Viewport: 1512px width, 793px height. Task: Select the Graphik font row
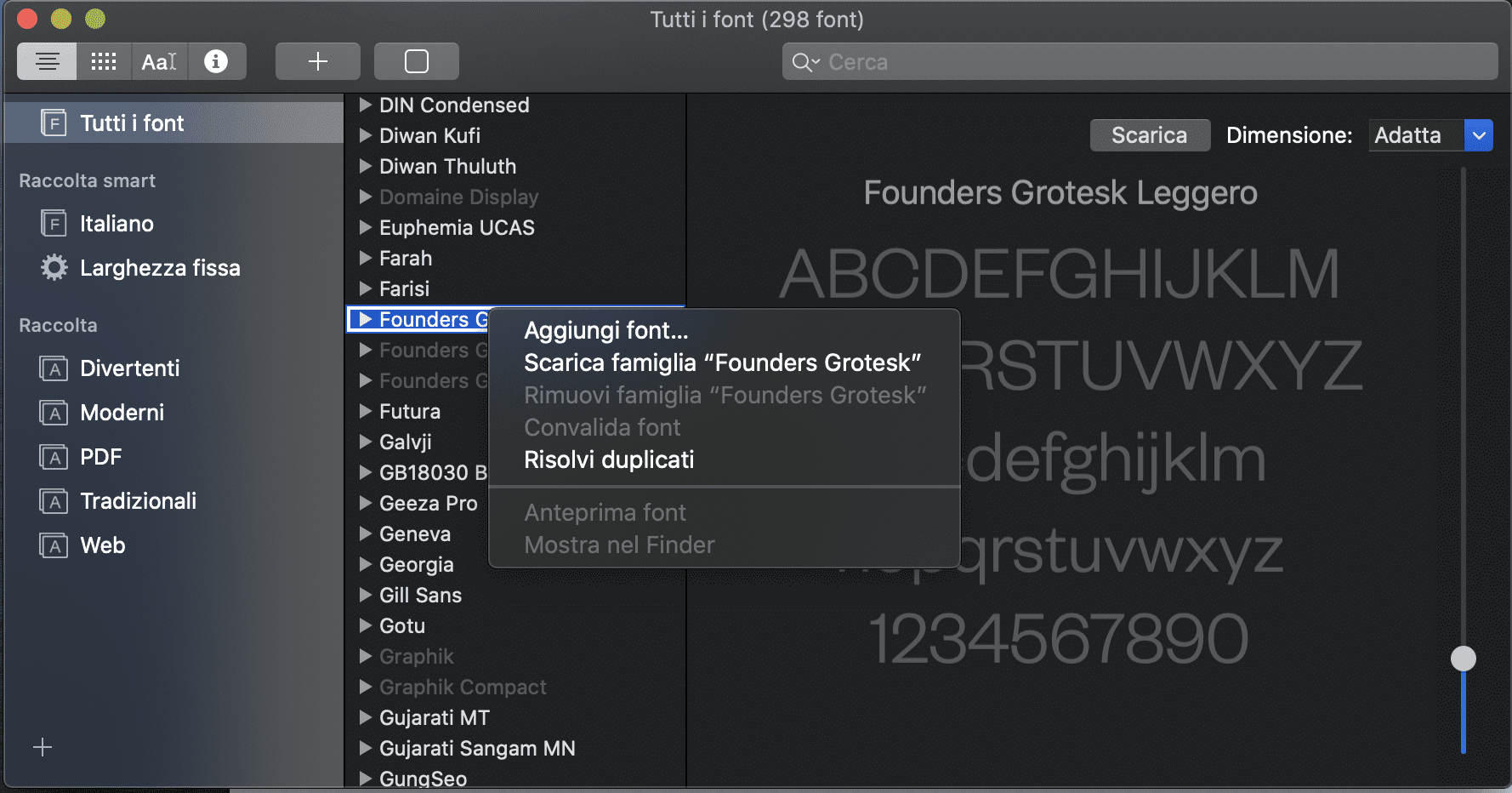point(515,656)
